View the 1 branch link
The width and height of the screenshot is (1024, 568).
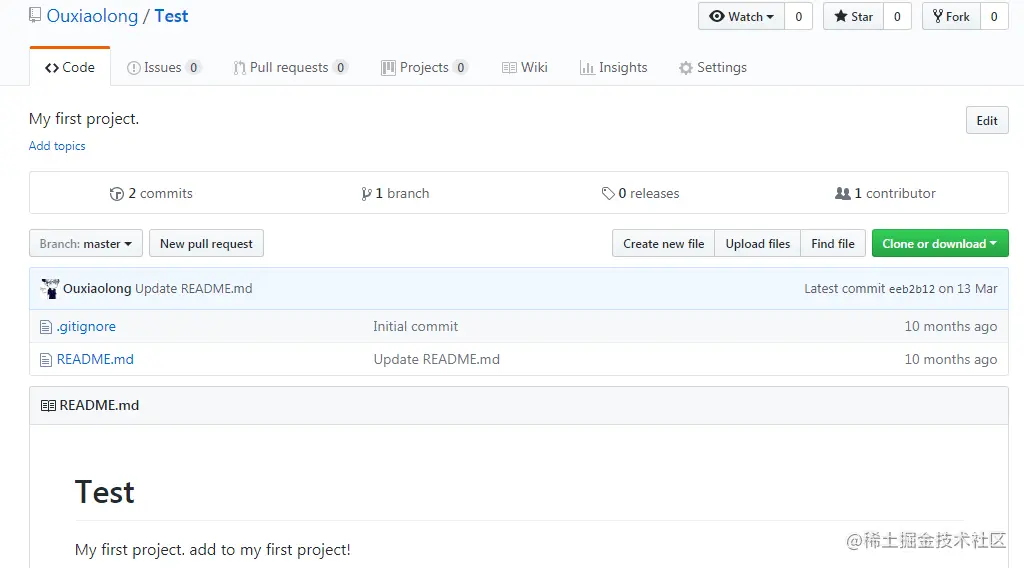click(395, 193)
